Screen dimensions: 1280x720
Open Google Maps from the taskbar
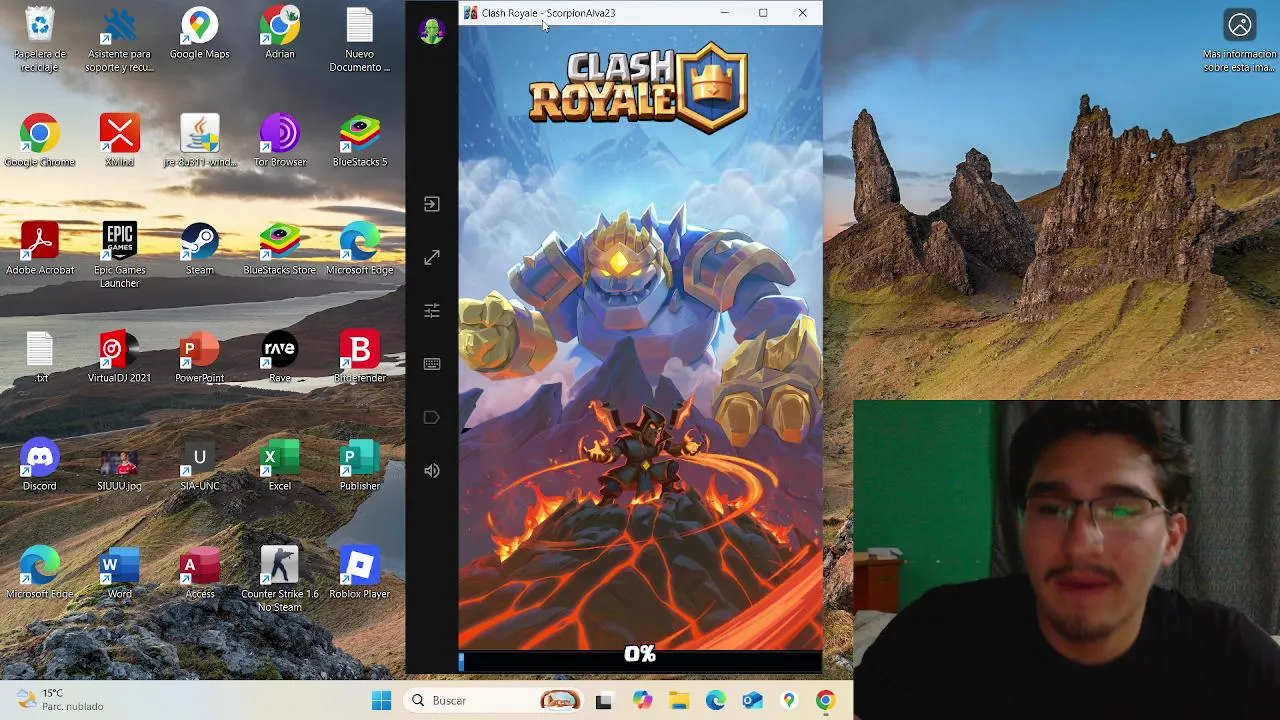tap(789, 701)
